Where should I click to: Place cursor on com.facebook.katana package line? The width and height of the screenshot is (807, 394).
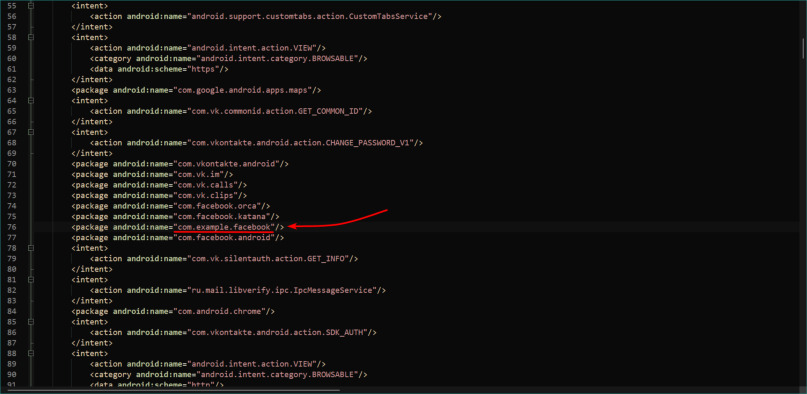pos(175,217)
